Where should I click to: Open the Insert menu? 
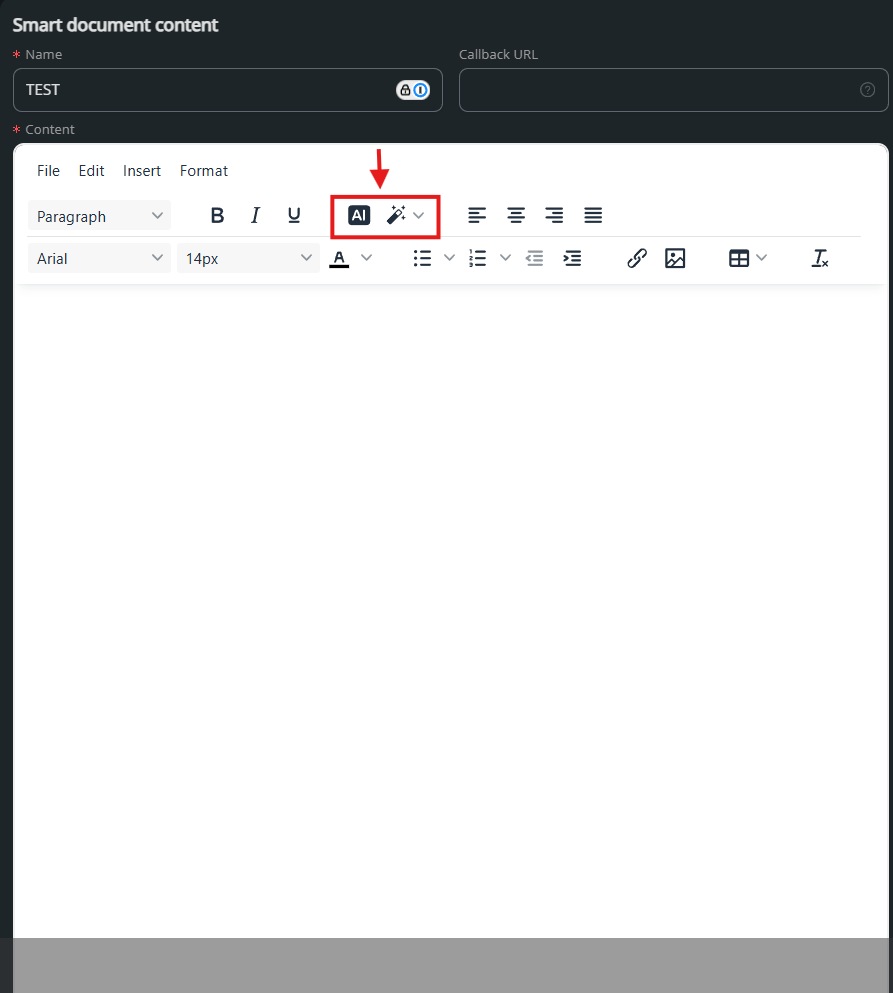pos(142,171)
